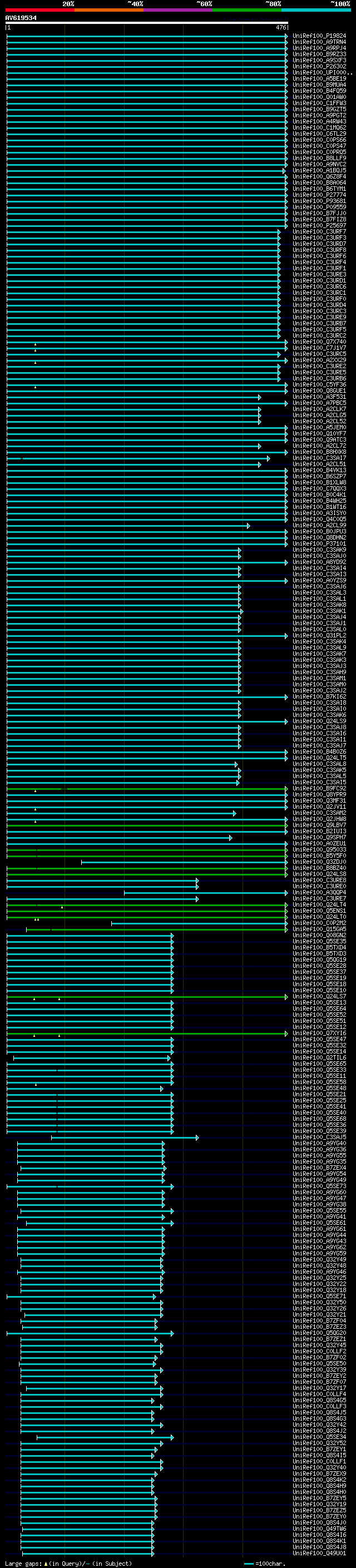
Task: Select the UniRef100_P25697 label
Action: [319, 225]
